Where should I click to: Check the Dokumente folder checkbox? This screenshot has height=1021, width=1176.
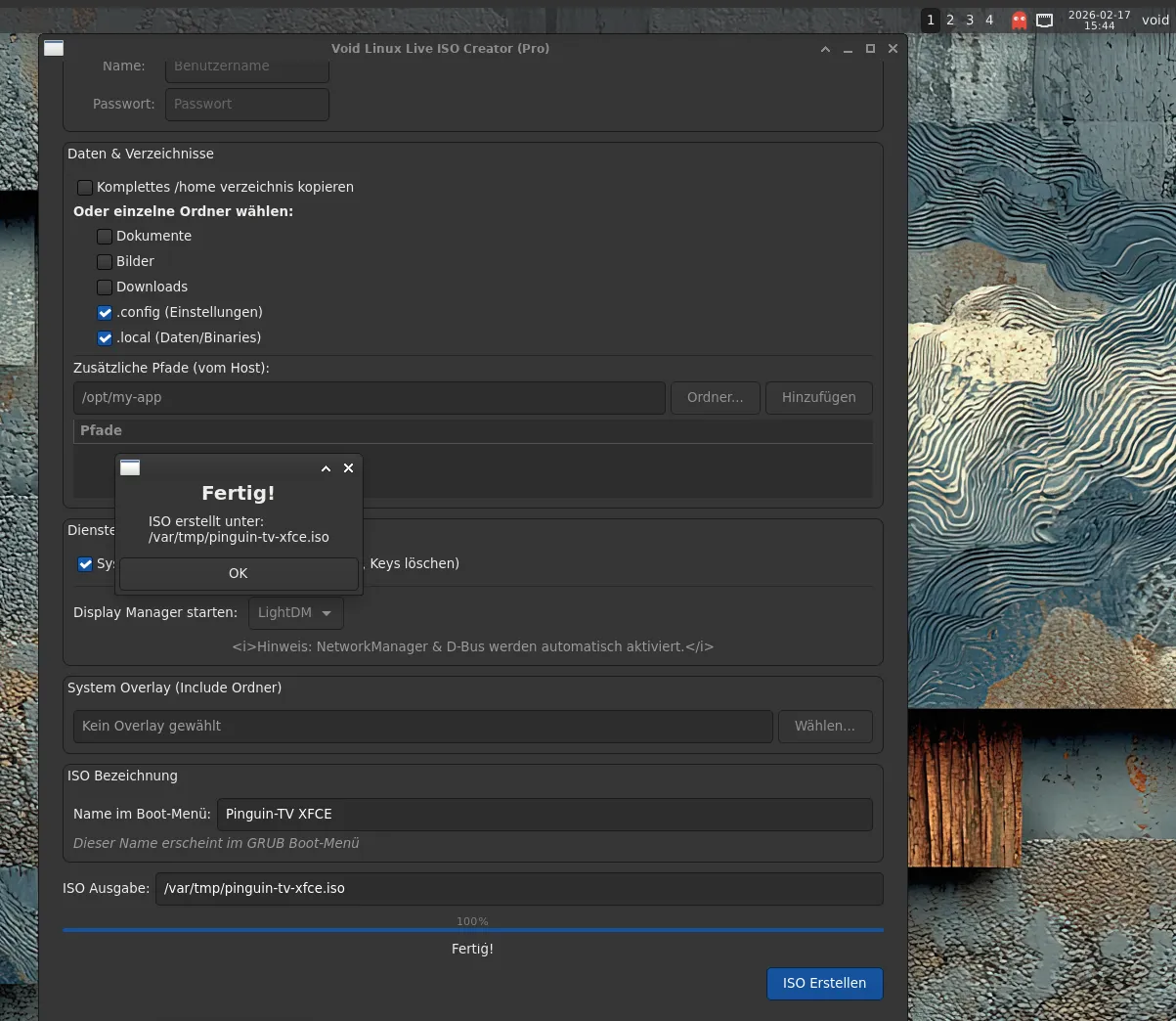tap(105, 237)
